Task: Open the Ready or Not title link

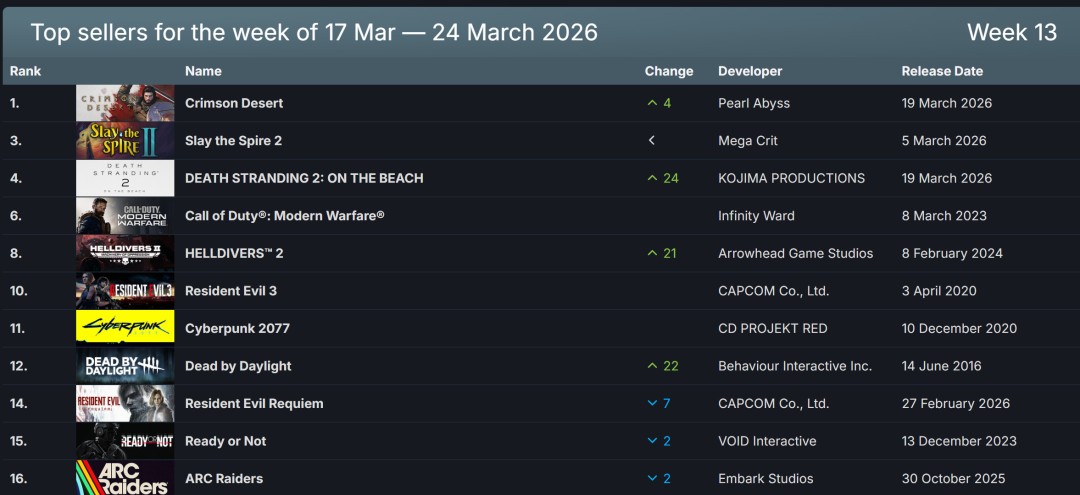Action: pos(226,441)
